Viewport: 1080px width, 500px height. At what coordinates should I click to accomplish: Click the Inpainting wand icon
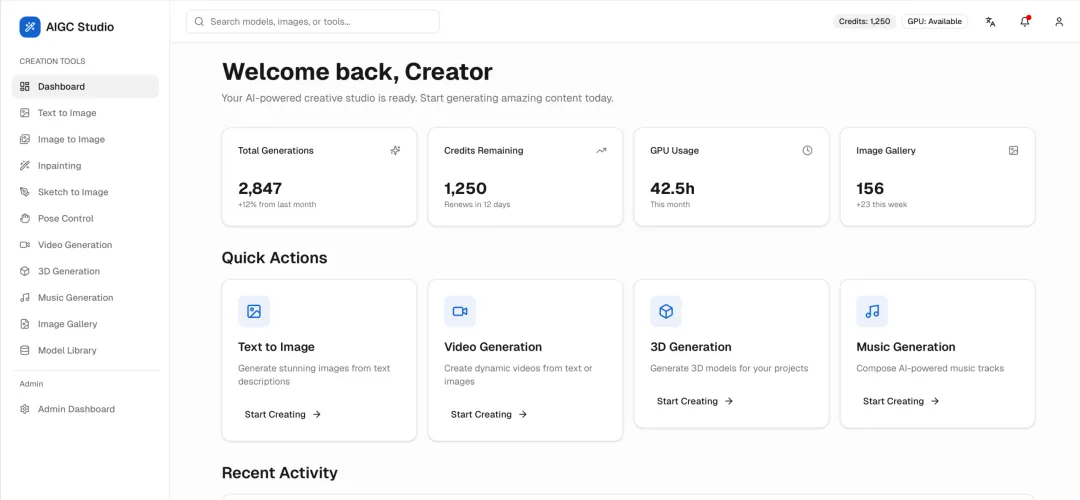click(25, 165)
